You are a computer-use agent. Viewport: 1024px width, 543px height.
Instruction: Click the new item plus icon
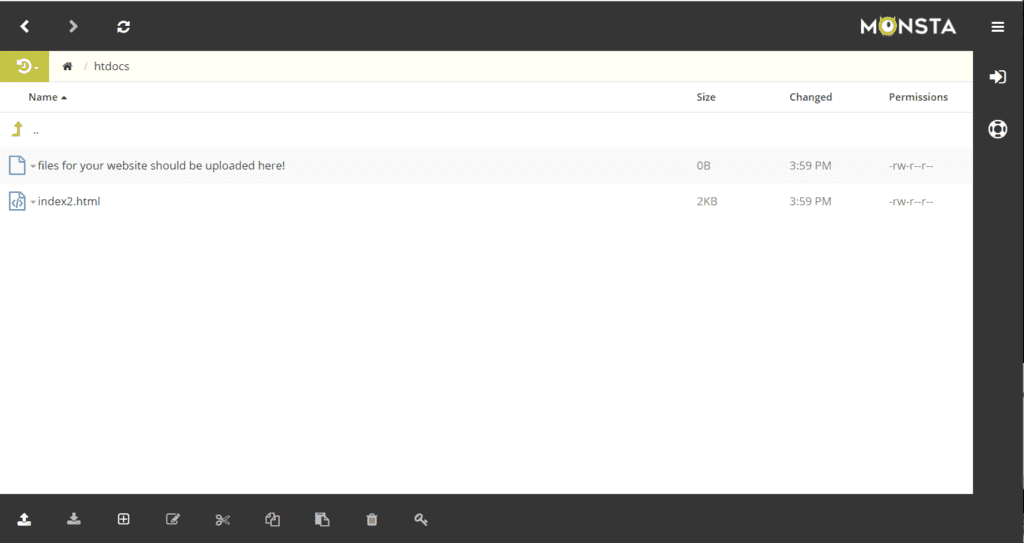tap(123, 519)
